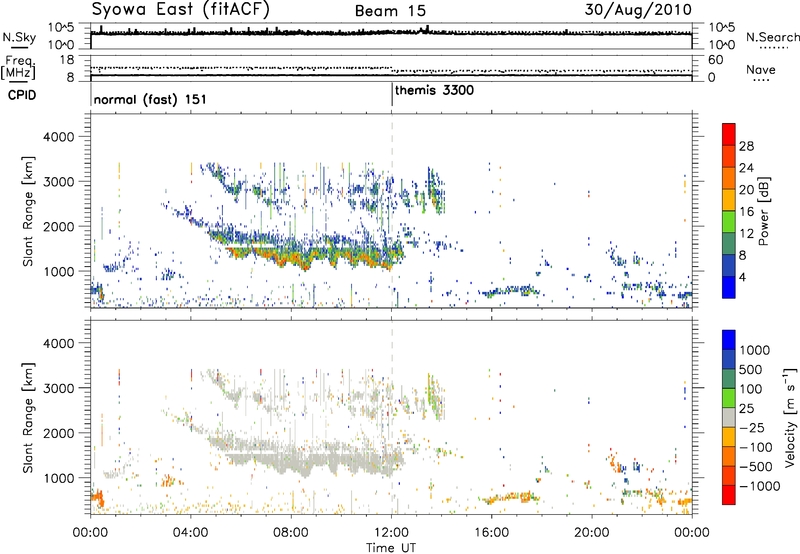Click the 'Velocity [m s-1]' colorbar label
Screen dimensions: 800x554
coord(790,417)
